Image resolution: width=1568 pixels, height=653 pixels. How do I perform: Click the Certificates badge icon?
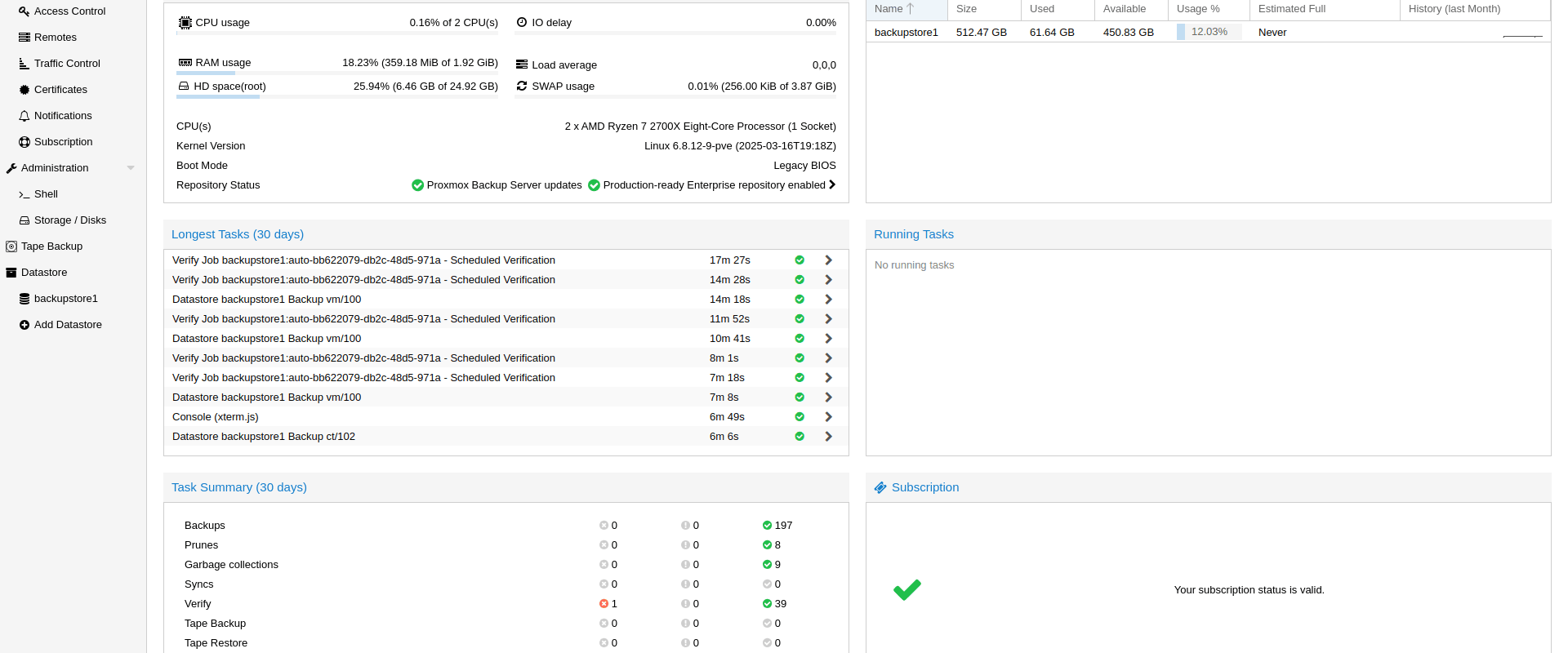[x=24, y=90]
